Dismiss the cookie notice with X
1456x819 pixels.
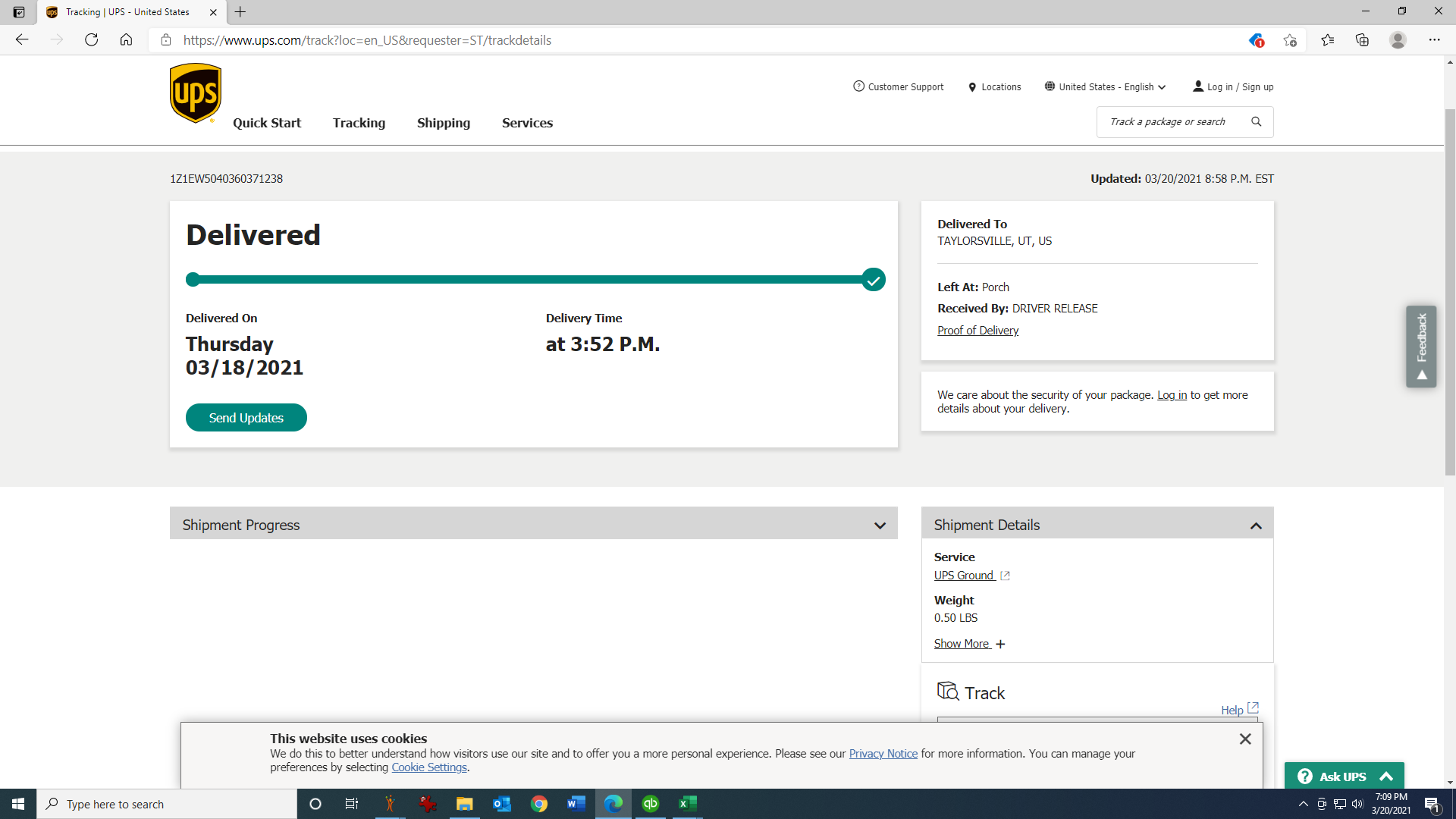click(1244, 739)
